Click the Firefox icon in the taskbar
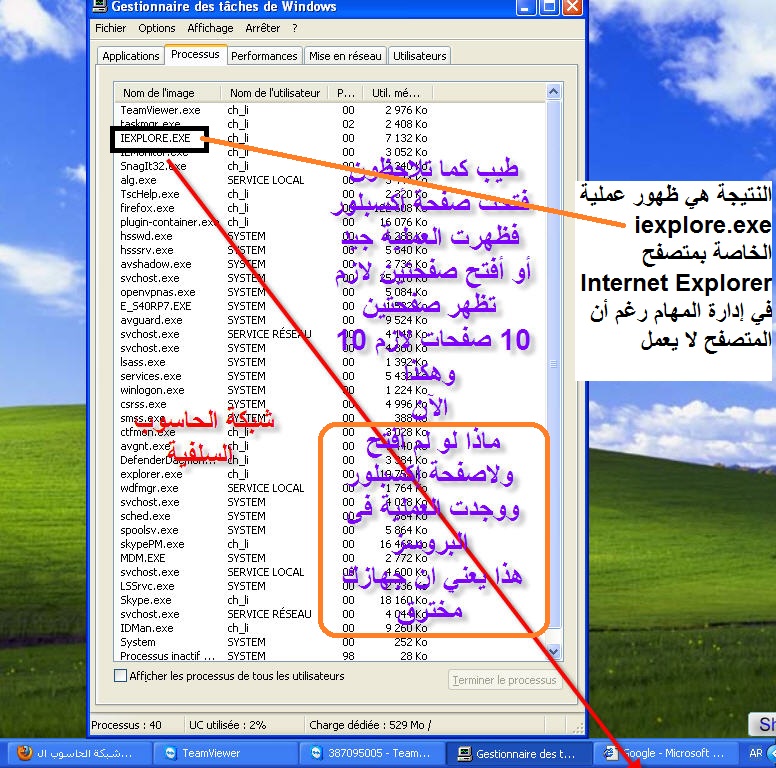776x768 pixels. tap(26, 753)
